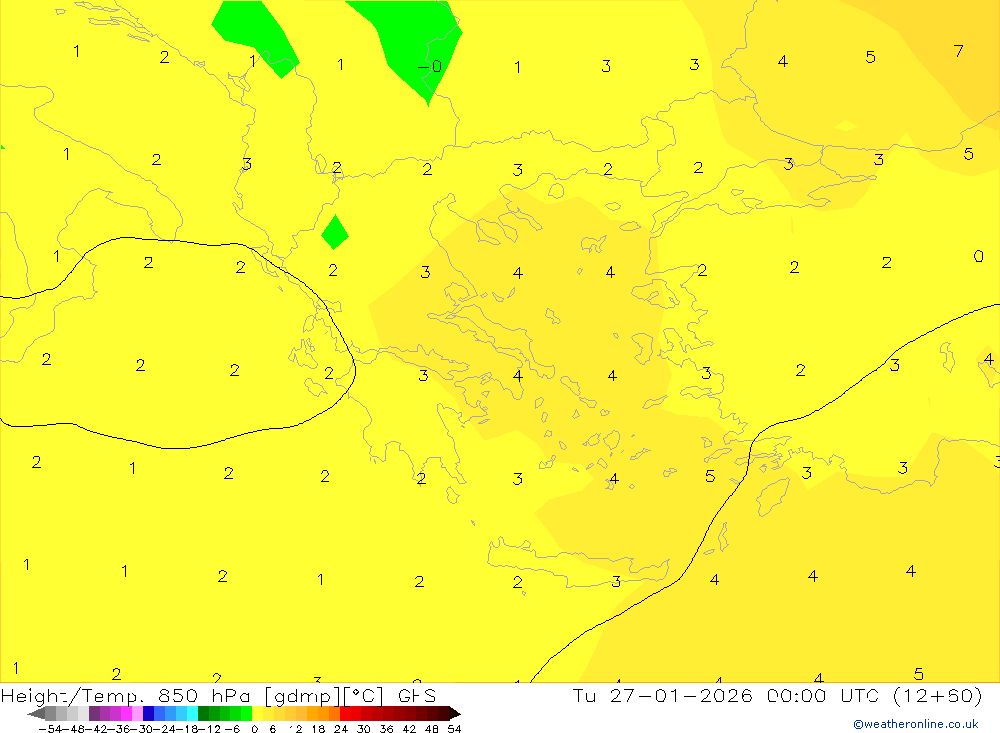Image resolution: width=1000 pixels, height=733 pixels.
Task: Click the 42 label on the color scale
Action: [x=409, y=729]
